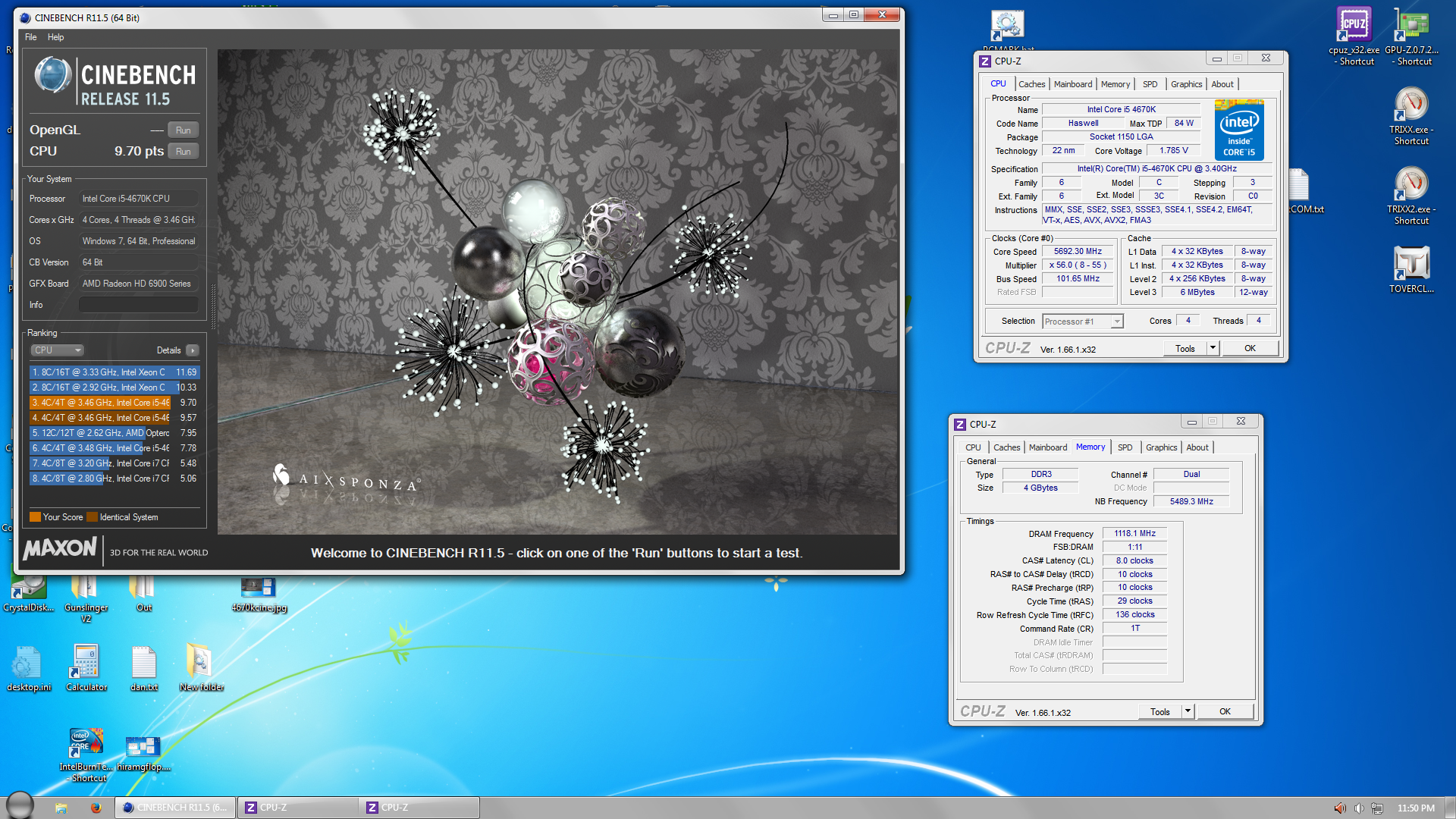Switch to Caches tab in upper CPU-Z

click(1031, 84)
